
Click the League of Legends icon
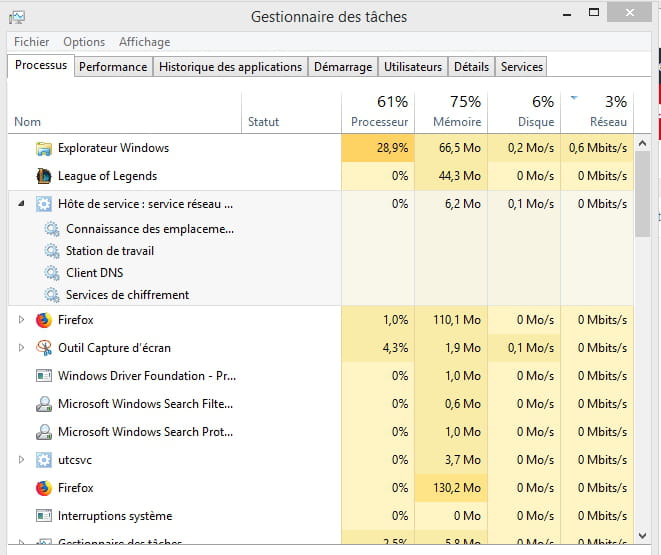pos(44,176)
